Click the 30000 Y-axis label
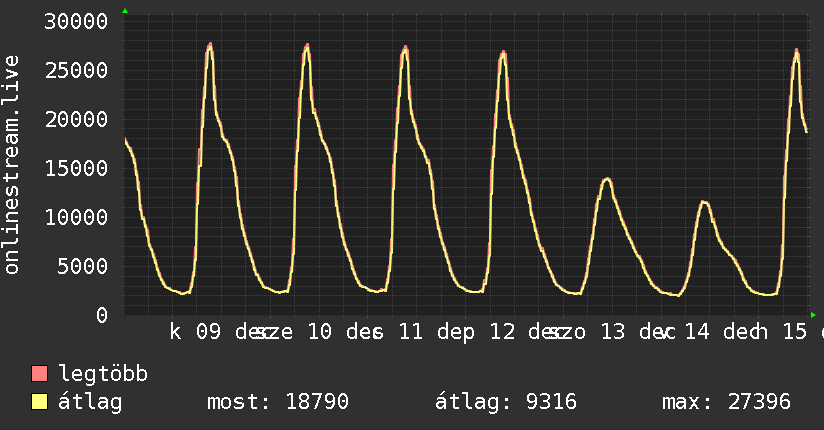The height and width of the screenshot is (430, 824). (x=76, y=22)
